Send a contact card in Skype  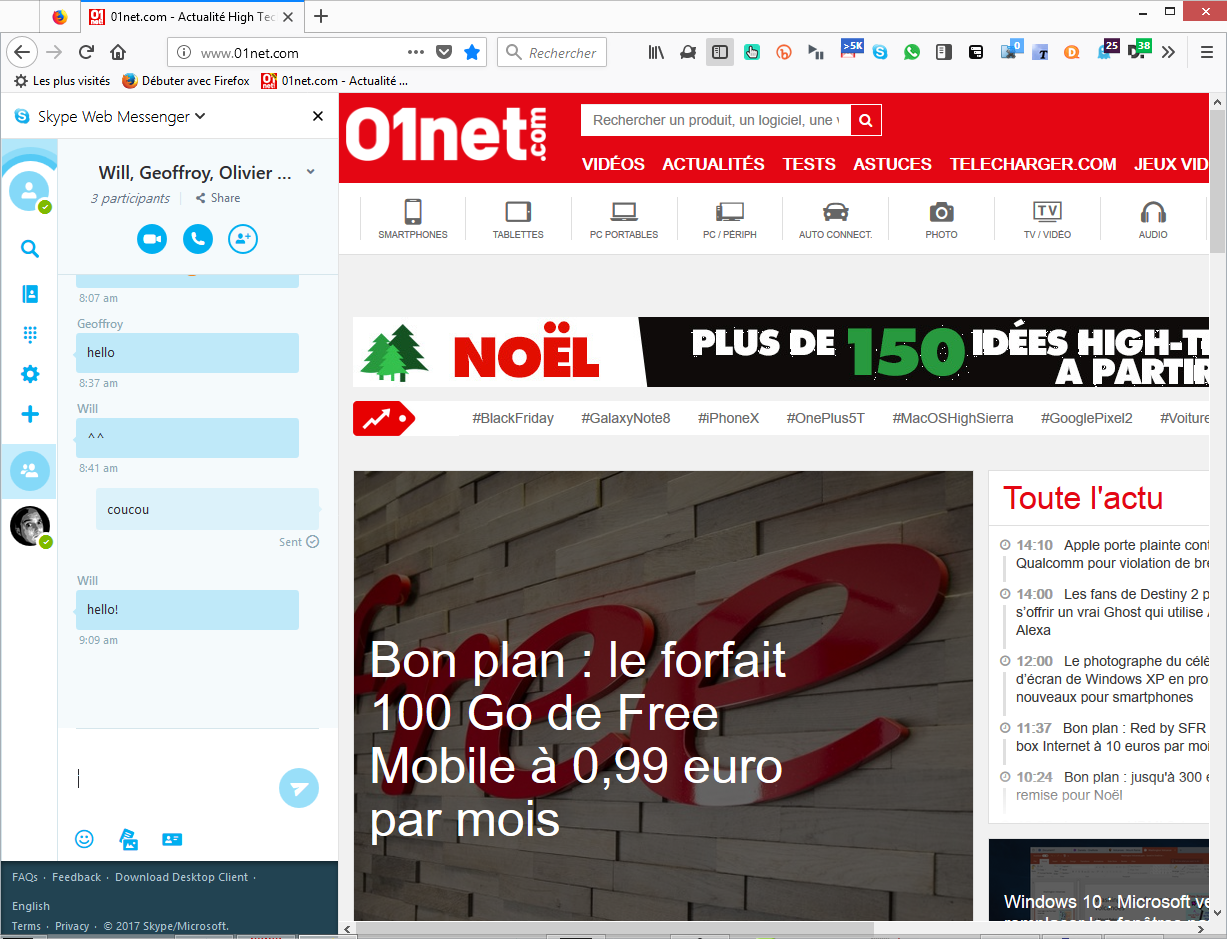point(172,839)
